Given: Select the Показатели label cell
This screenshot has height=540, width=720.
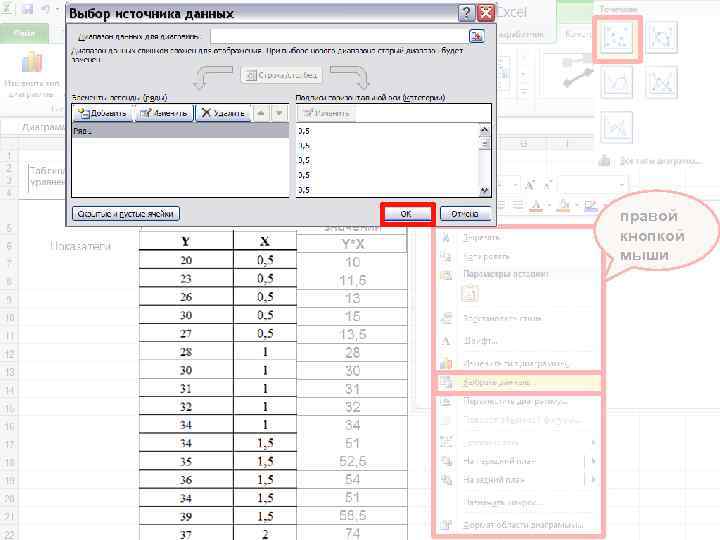Looking at the screenshot, I should [80, 246].
